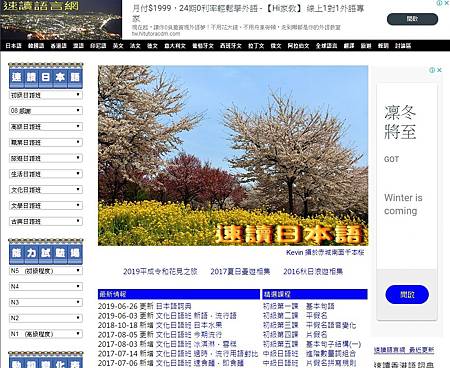
Task: Open 討論區 in navigation bar
Action: [403, 46]
